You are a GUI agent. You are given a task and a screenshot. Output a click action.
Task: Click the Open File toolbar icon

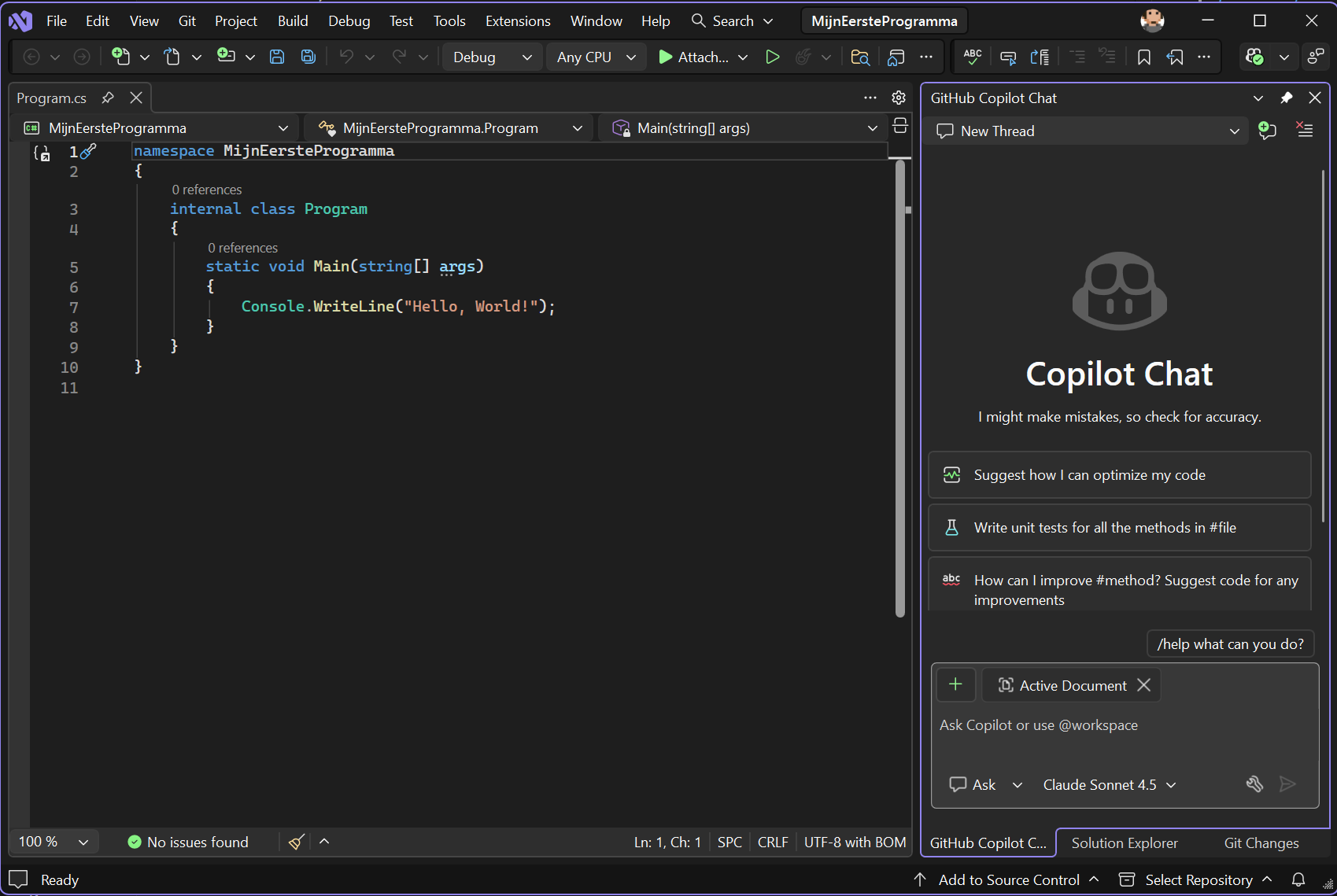(x=172, y=57)
